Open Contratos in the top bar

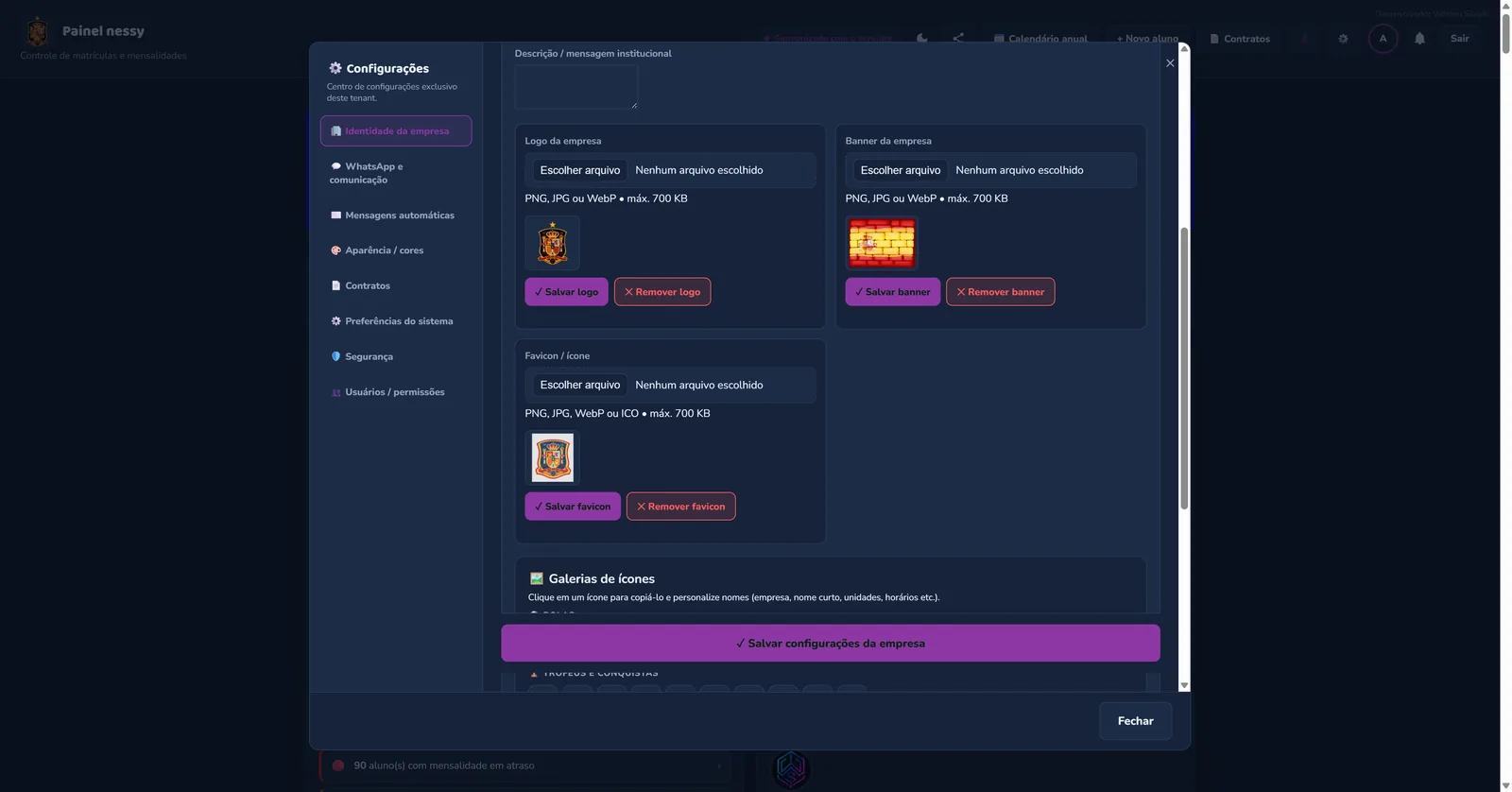click(x=1240, y=39)
